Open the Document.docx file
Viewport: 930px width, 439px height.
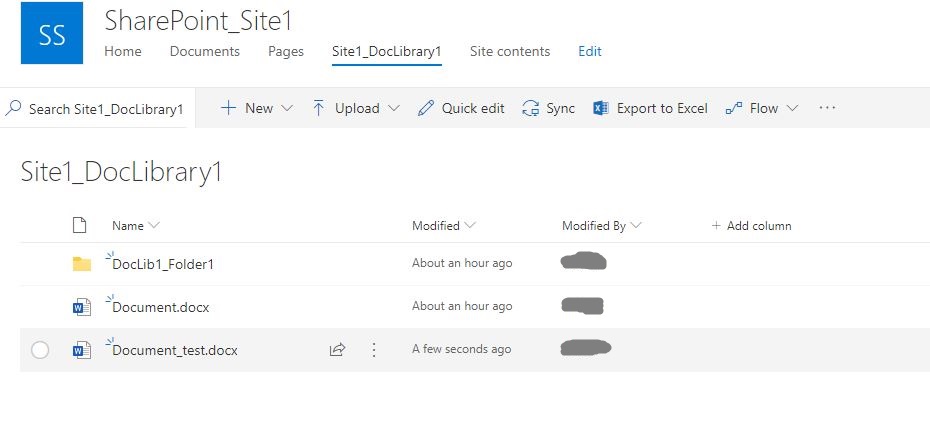point(161,307)
